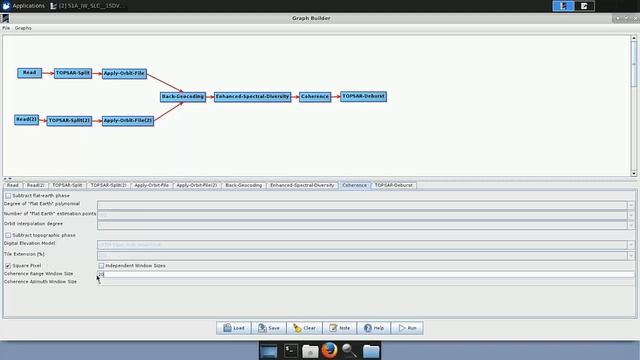
Task: Open the File menu
Action: pos(6,28)
